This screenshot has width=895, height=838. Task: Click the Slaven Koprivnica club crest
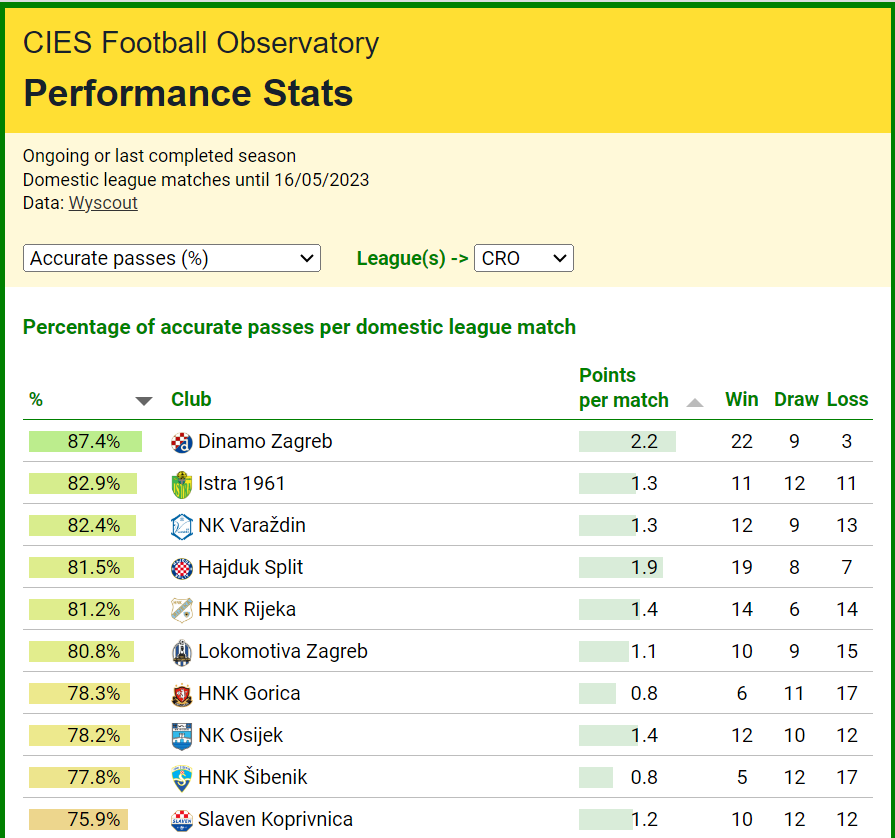click(x=181, y=820)
